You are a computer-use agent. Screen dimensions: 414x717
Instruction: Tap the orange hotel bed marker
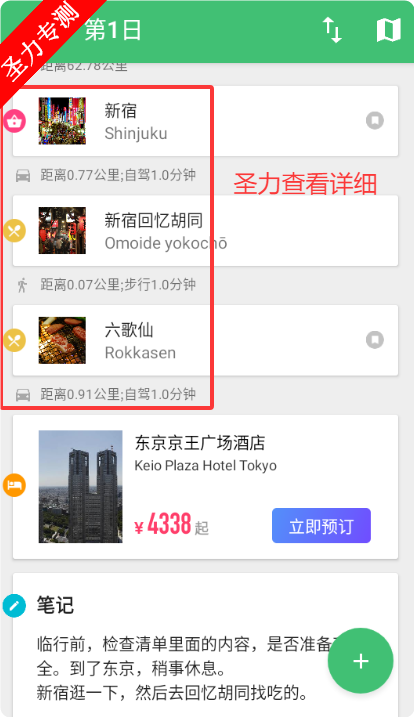tap(14, 485)
